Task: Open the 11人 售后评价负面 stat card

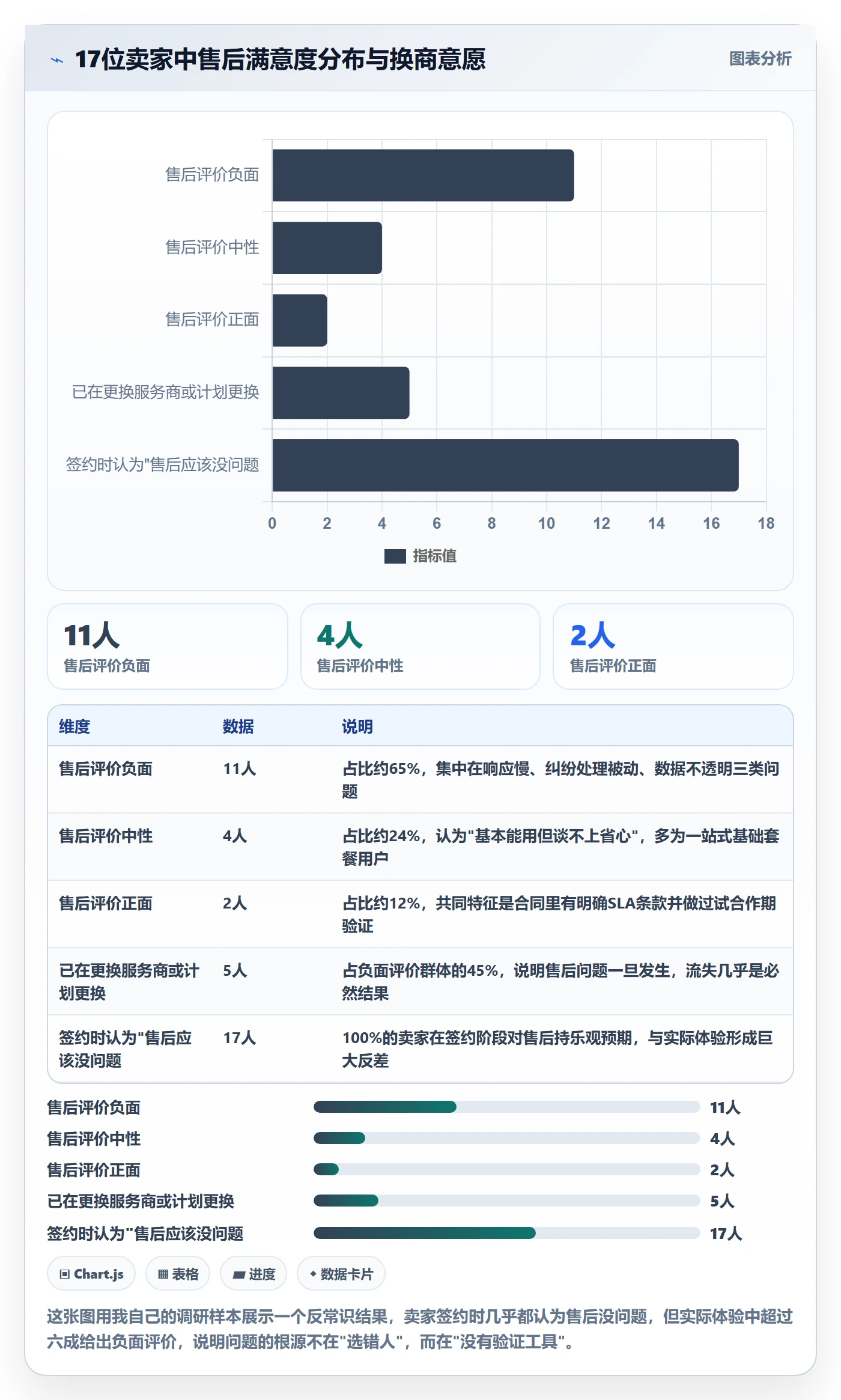Action: [168, 647]
